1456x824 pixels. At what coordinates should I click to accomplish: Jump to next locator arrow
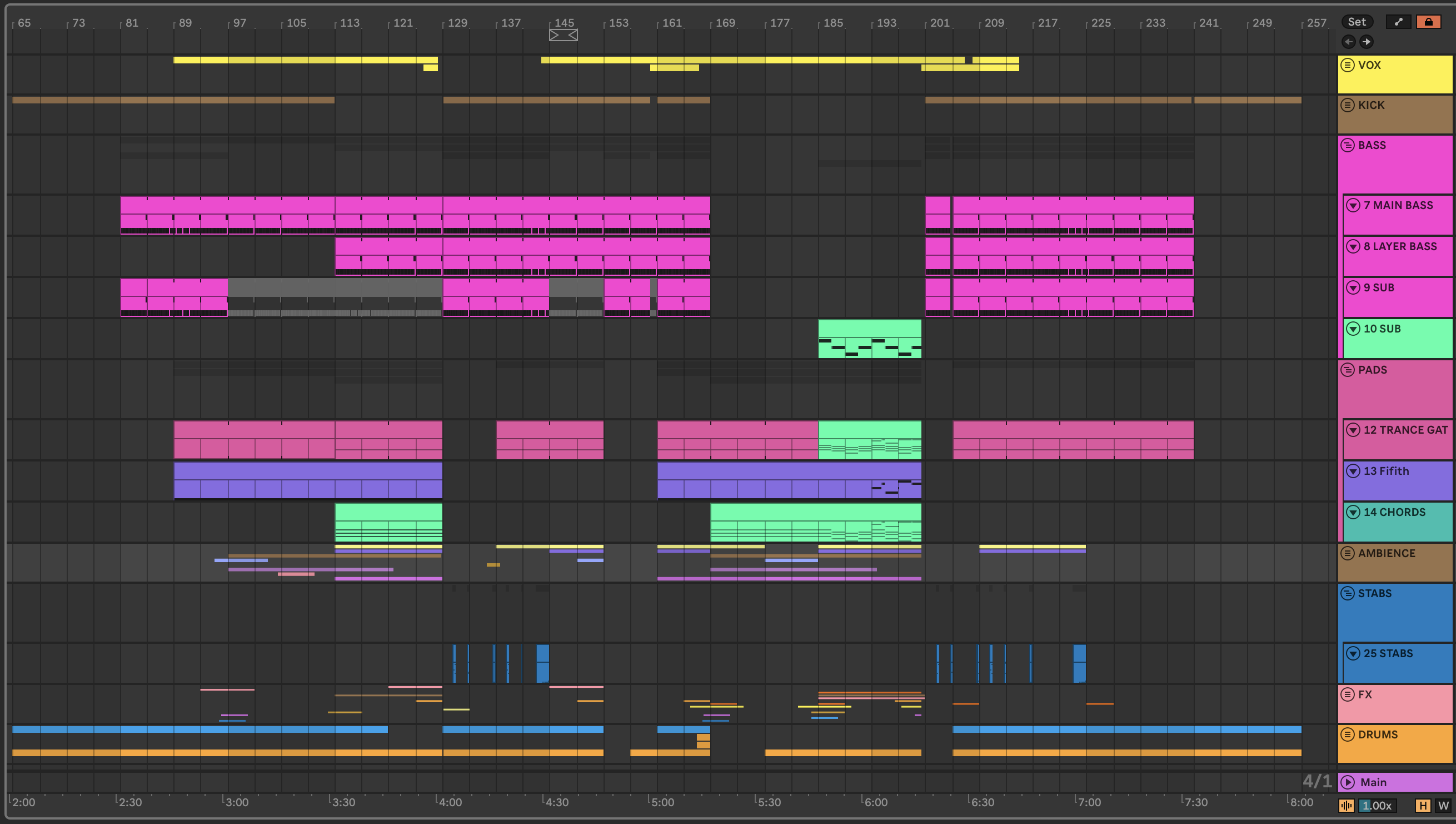(1366, 42)
